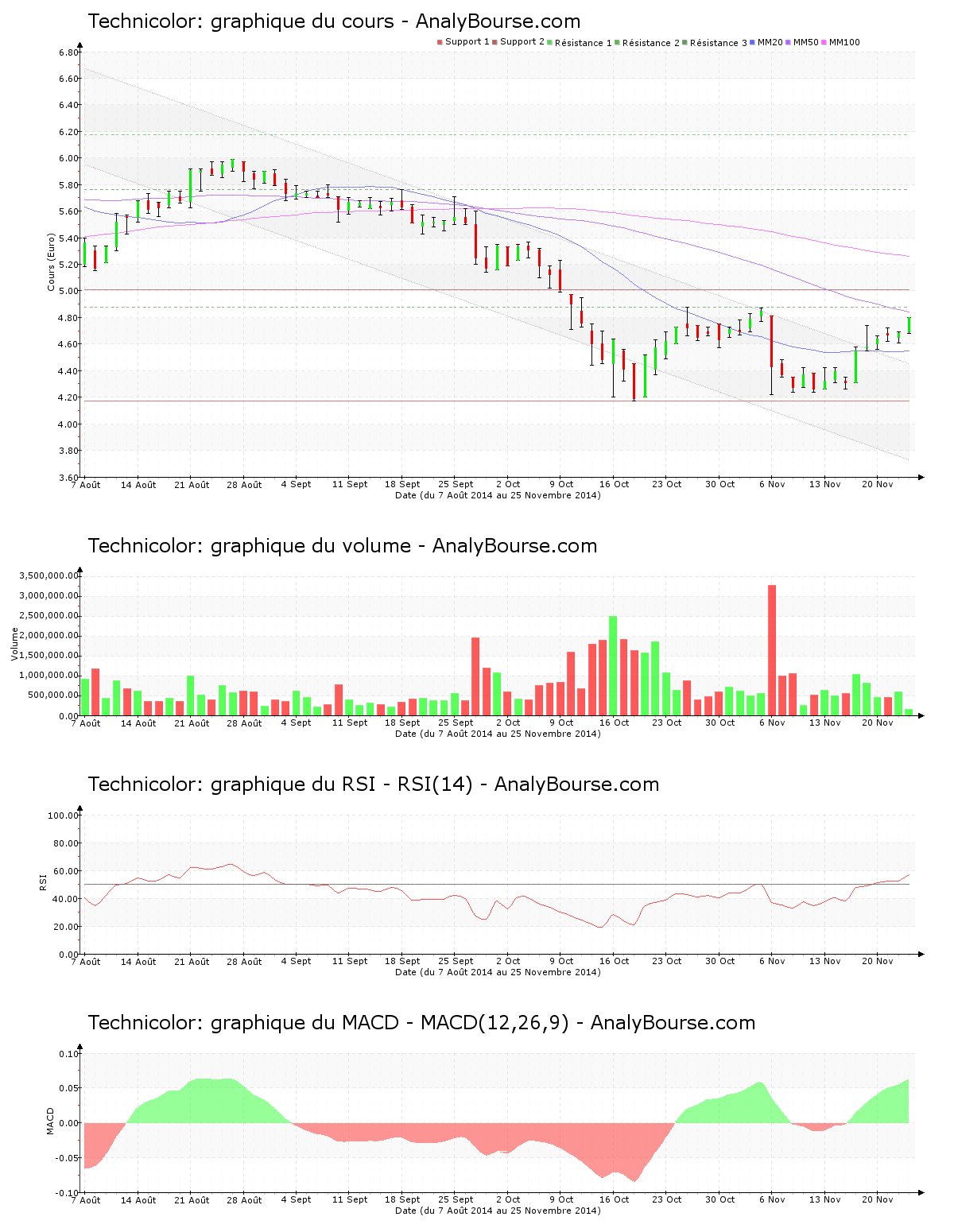Click the date range caption under MACD chart
Viewport: 954px width, 1232px height.
[x=498, y=1211]
